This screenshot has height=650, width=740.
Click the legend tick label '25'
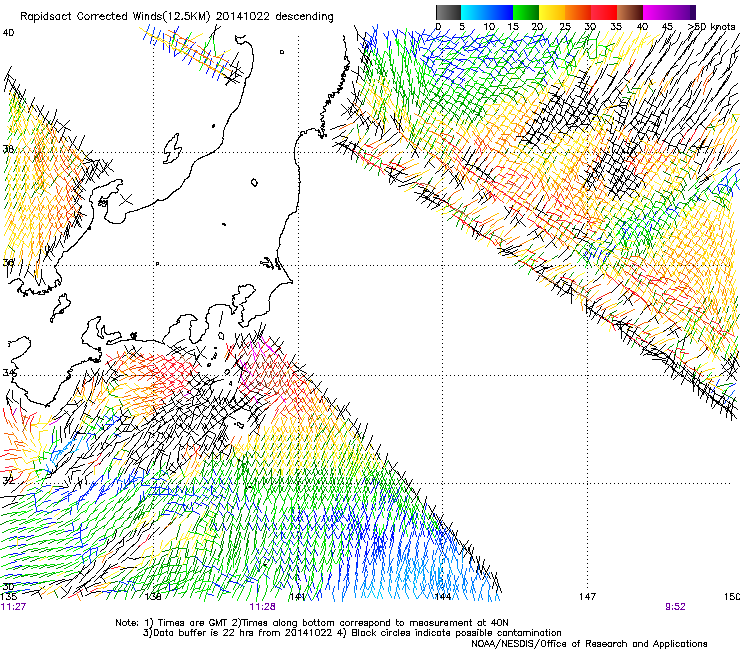(565, 26)
